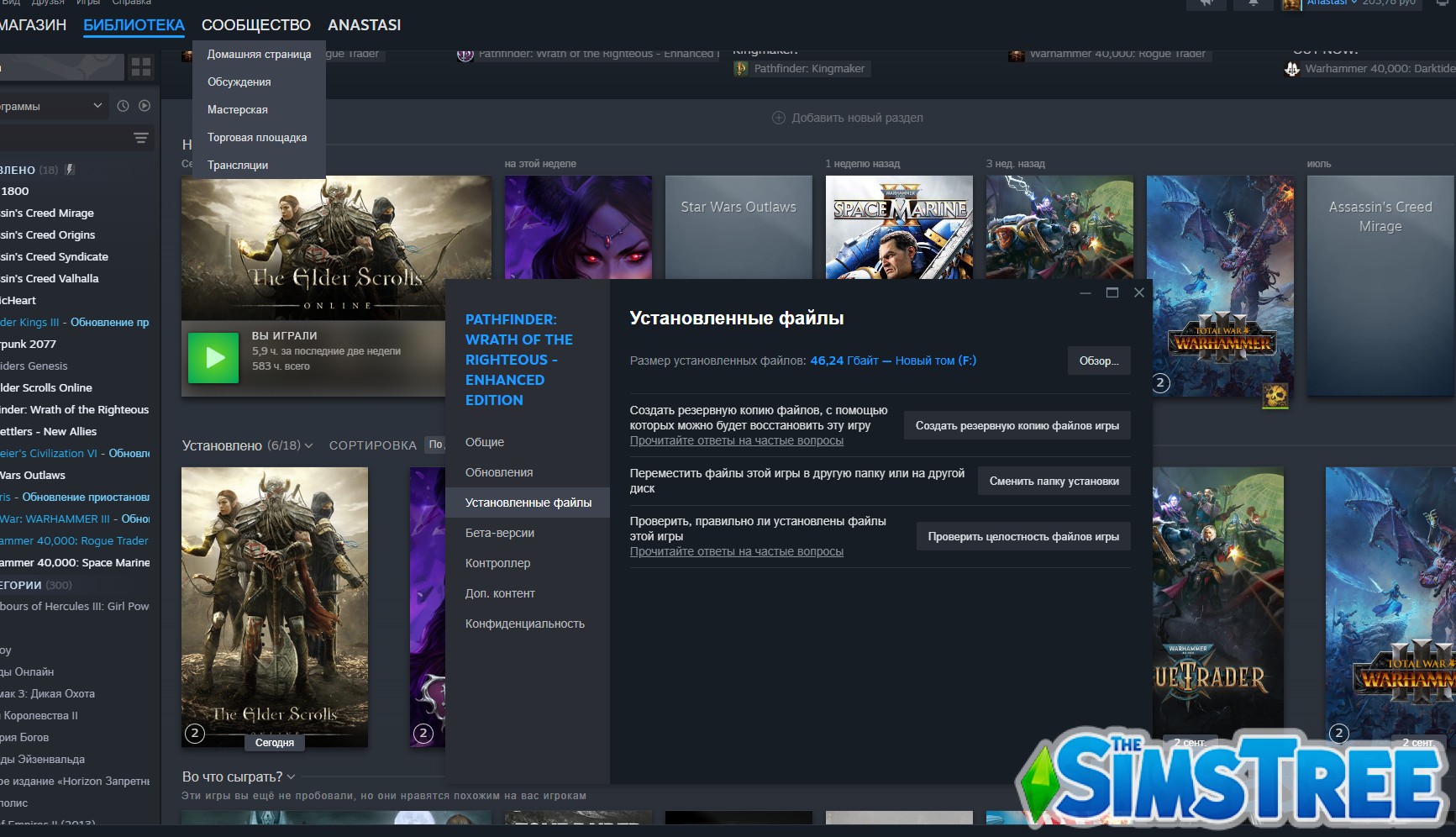Switch to the Обновления properties tab
The width and height of the screenshot is (1456, 837).
[x=499, y=472]
